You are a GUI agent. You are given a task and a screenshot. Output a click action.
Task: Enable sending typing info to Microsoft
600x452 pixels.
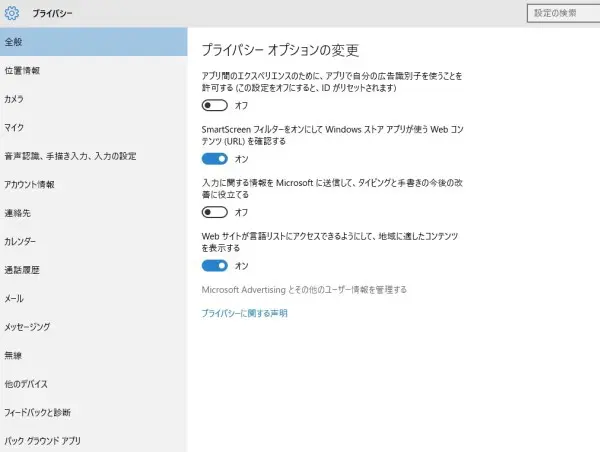[215, 212]
